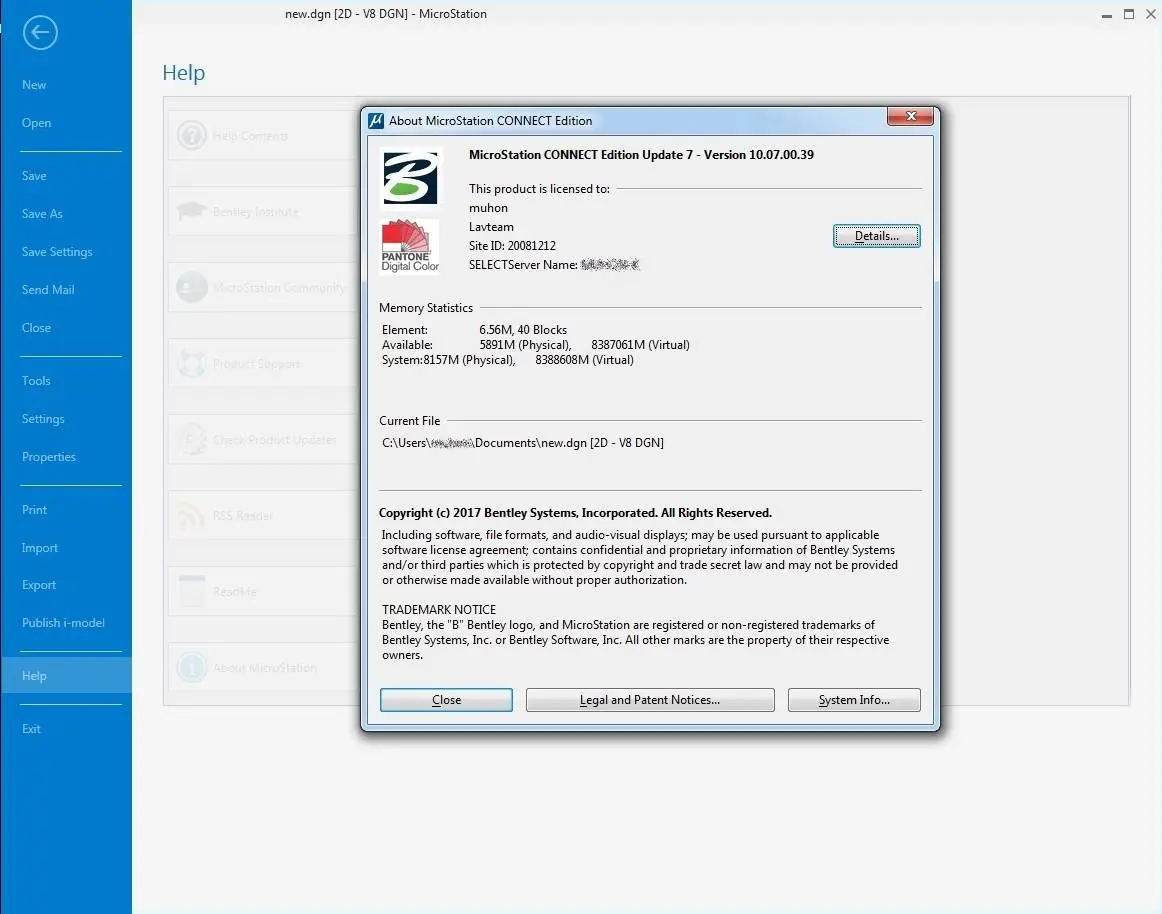Viewport: 1162px width, 914px height.
Task: Click Exit in the sidebar
Action: (x=31, y=729)
